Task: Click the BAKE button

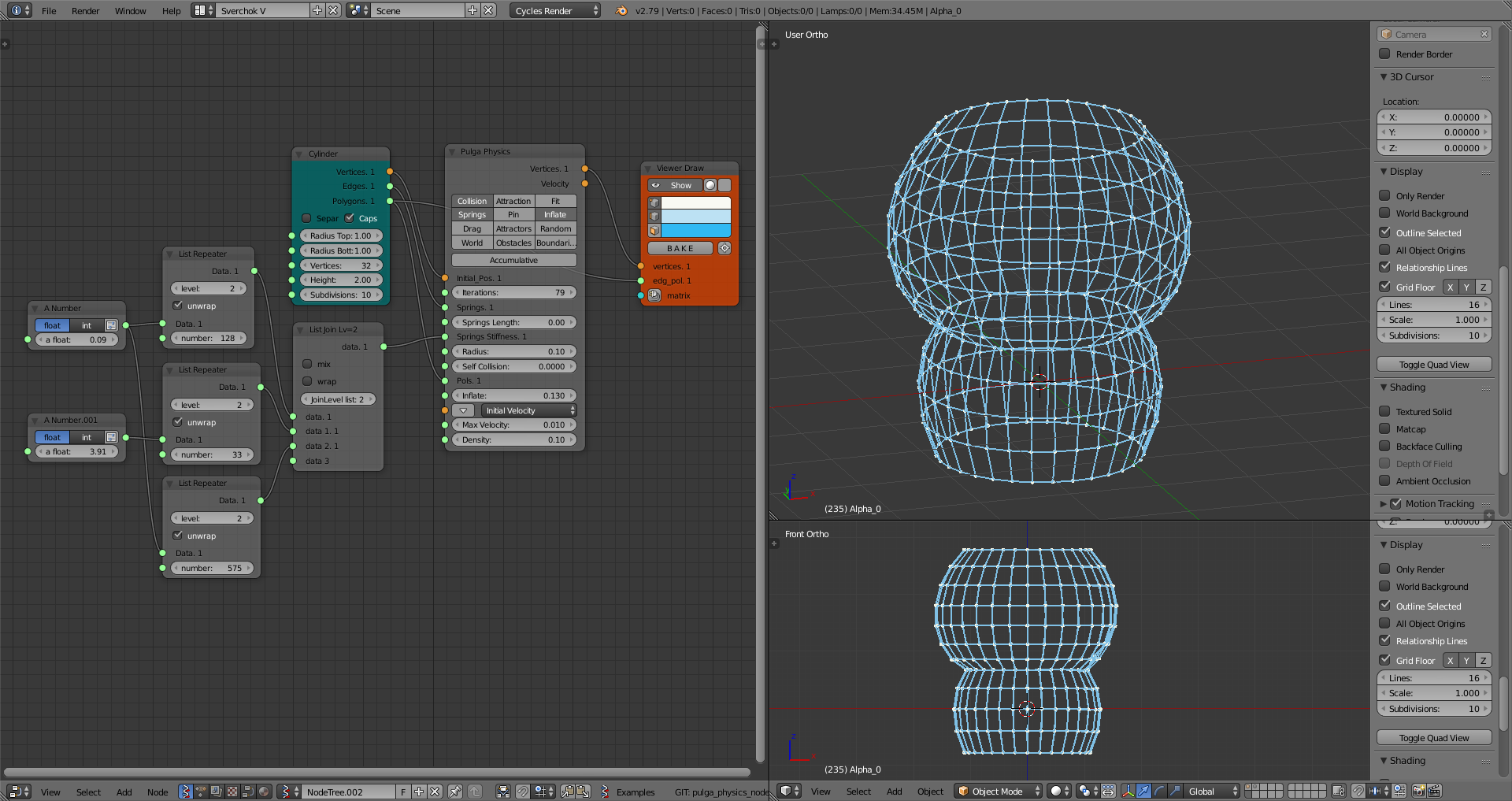Action: (680, 248)
